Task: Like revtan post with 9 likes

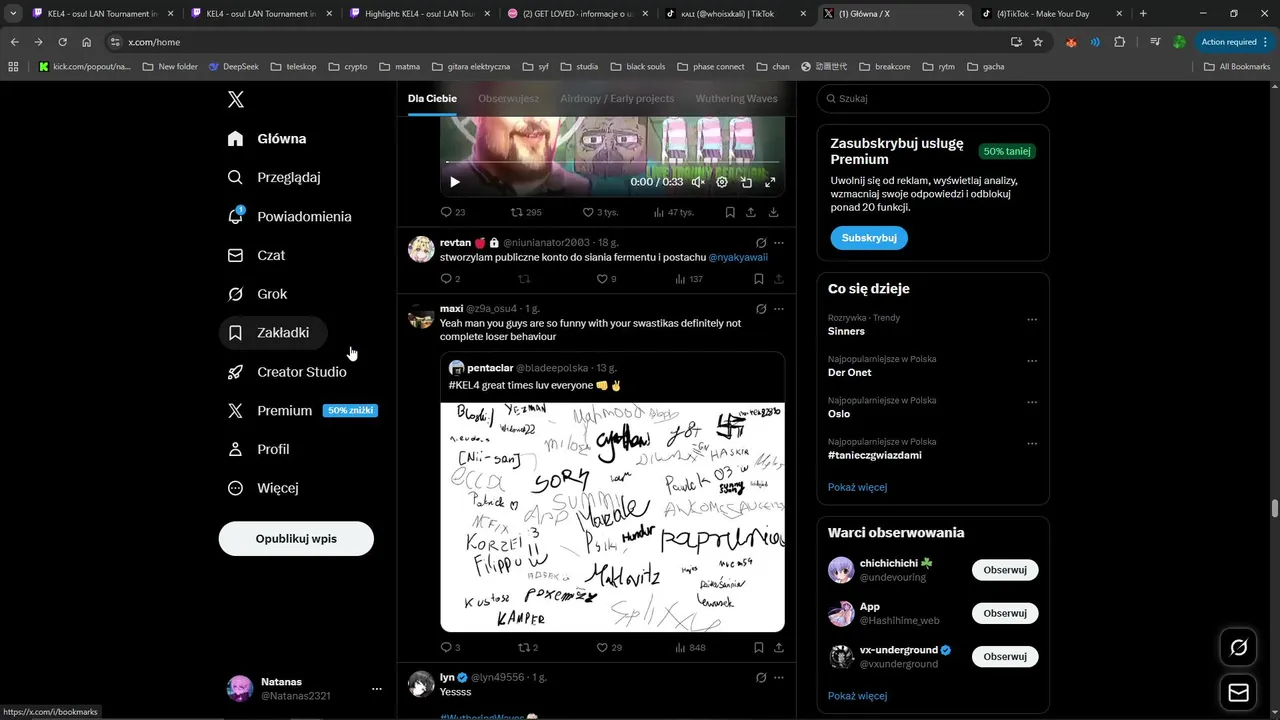Action: 606,279
